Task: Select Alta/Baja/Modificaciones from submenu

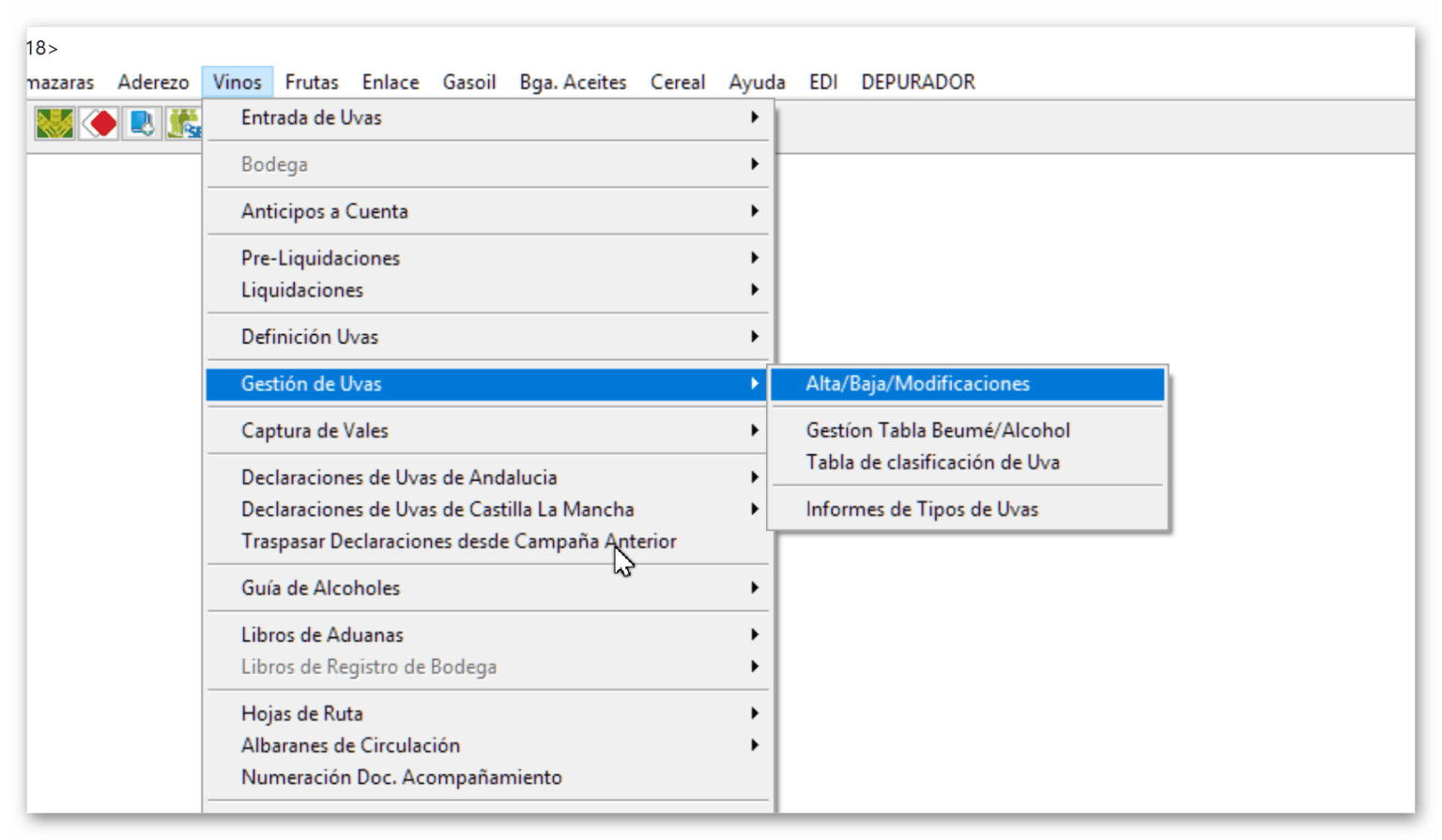Action: [917, 383]
